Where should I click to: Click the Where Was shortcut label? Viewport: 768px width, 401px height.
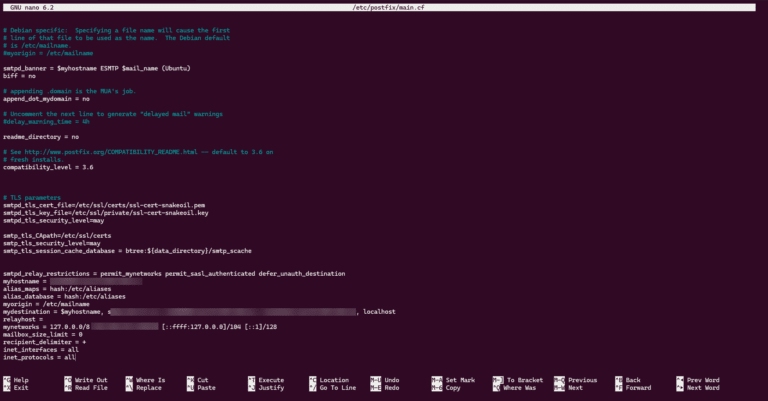[x=520, y=388]
